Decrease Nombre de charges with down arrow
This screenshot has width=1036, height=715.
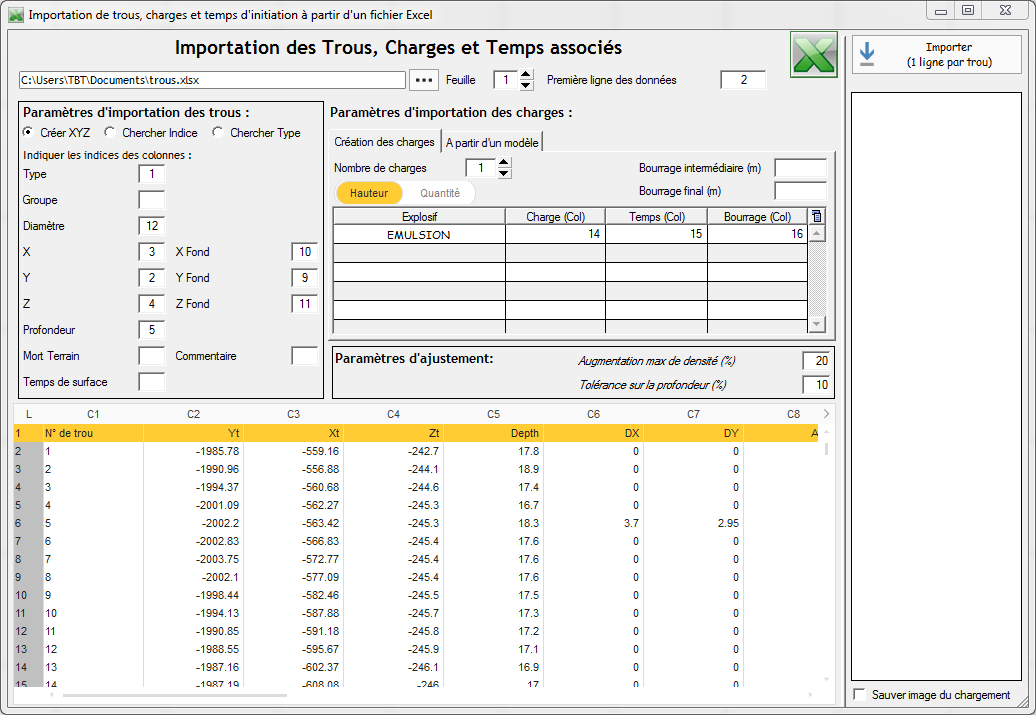504,173
